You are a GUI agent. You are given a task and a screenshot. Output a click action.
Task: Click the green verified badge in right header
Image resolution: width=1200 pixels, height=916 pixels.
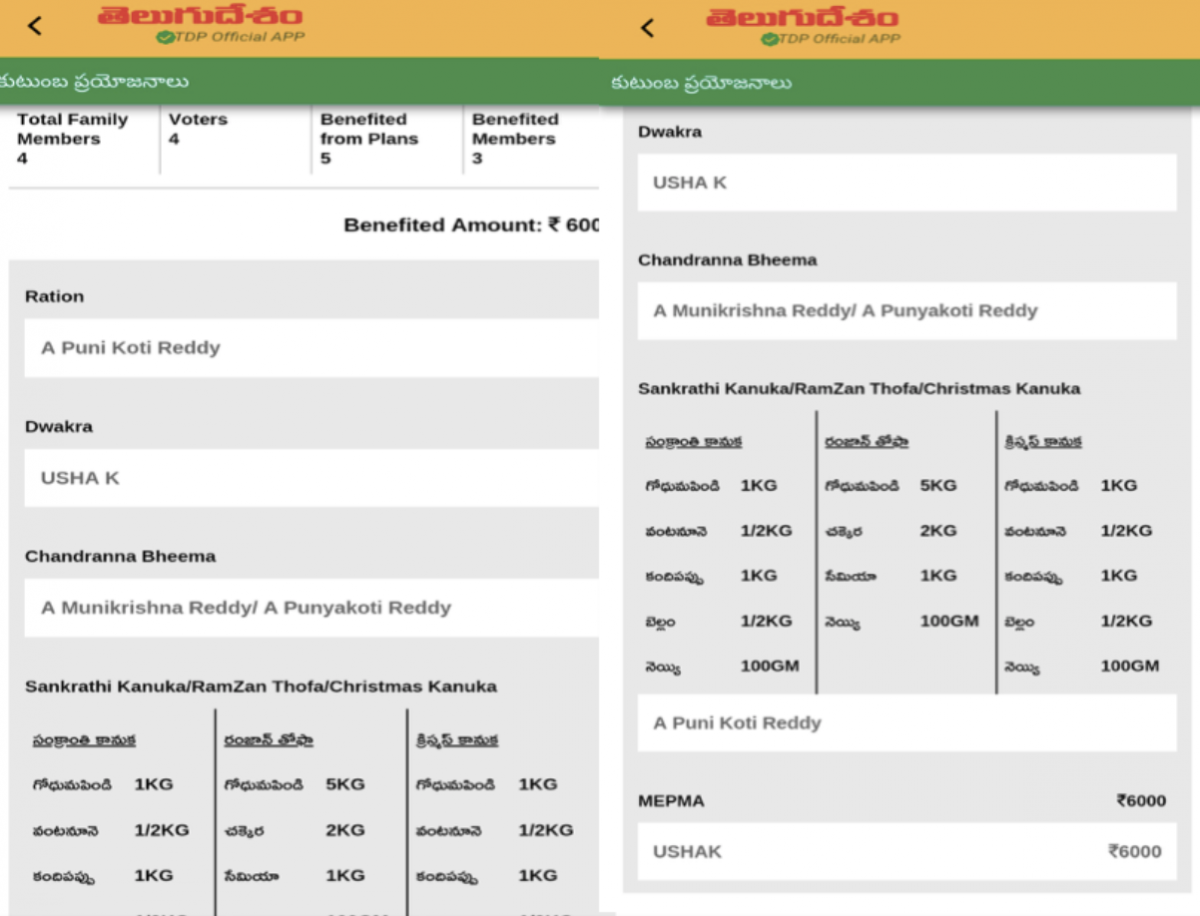769,39
